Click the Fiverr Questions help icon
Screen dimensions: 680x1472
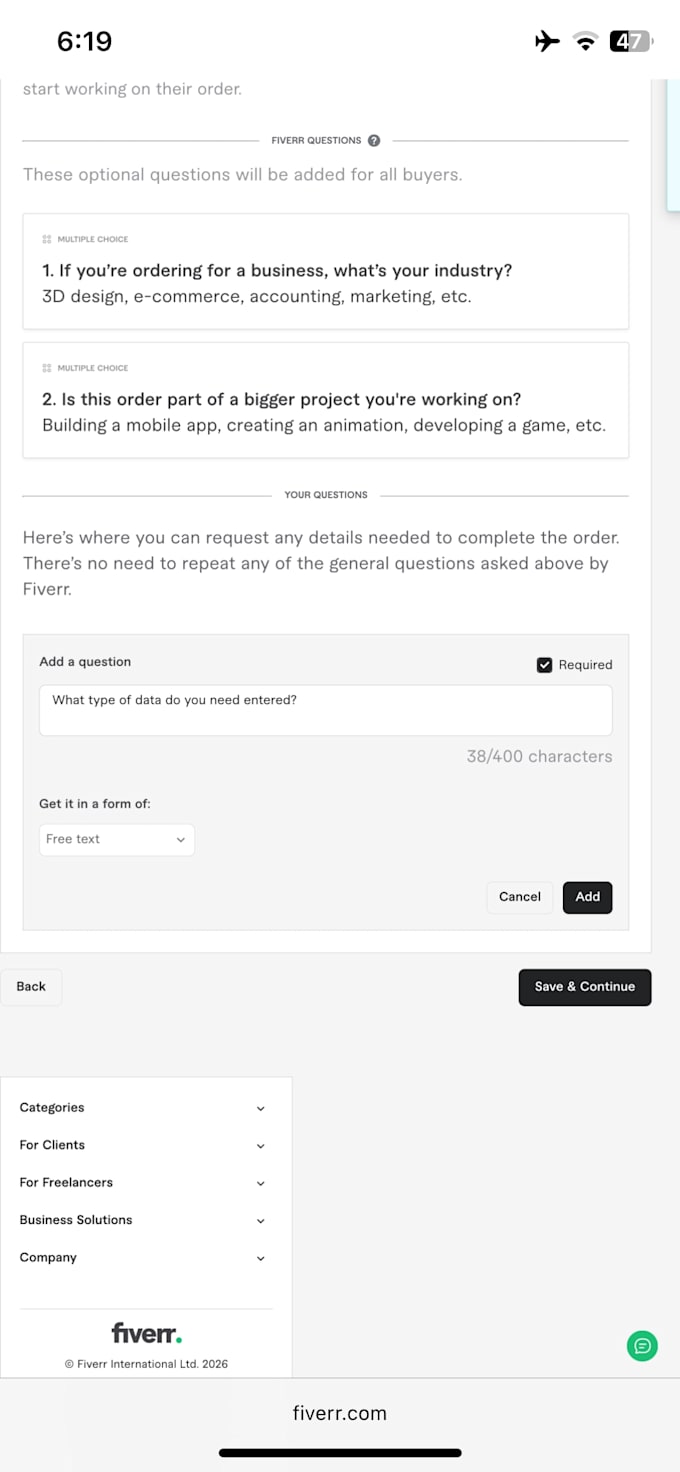point(374,140)
